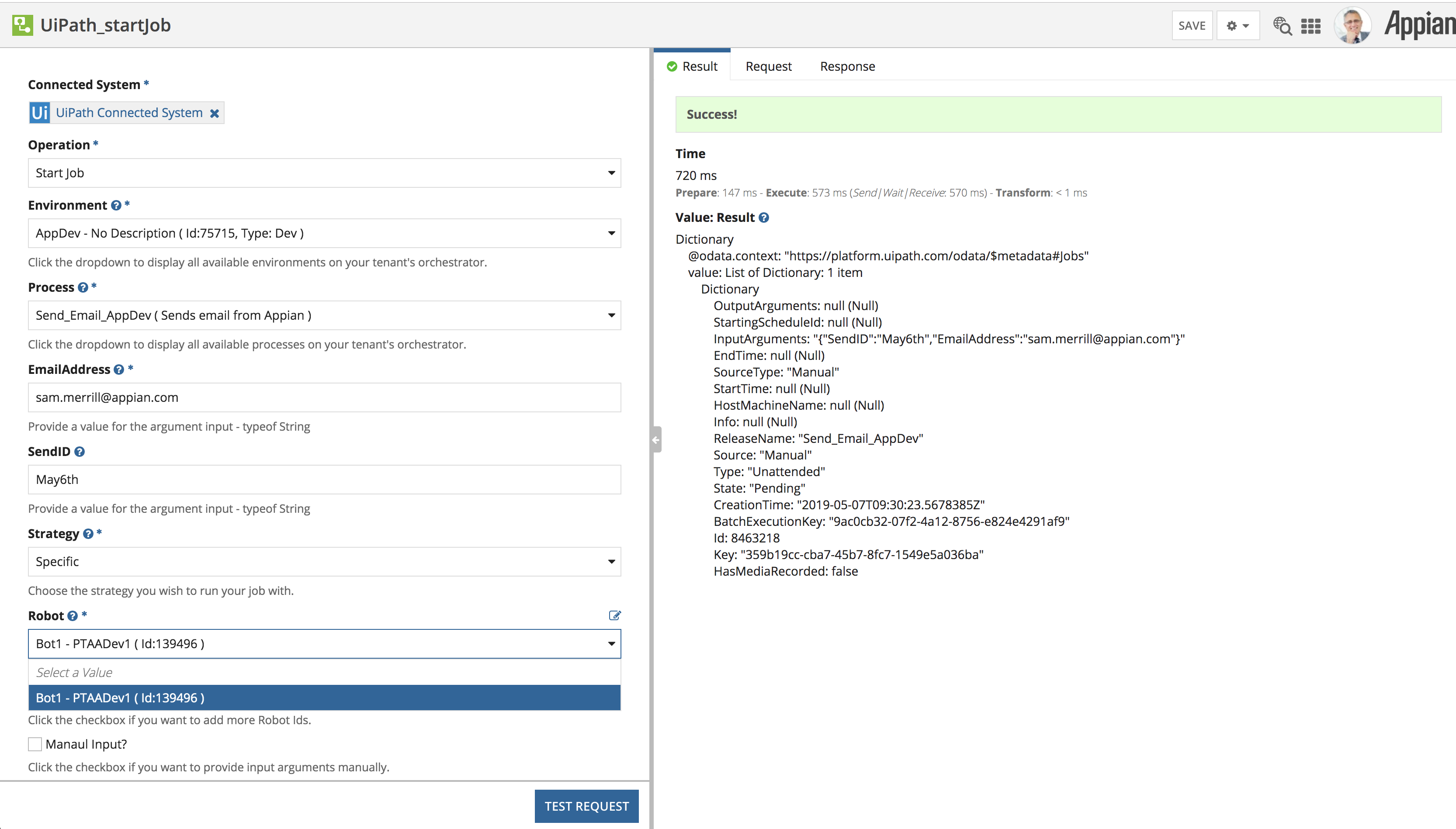Open the apps grid navigation icon
This screenshot has width=1456, height=829.
pyautogui.click(x=1311, y=26)
